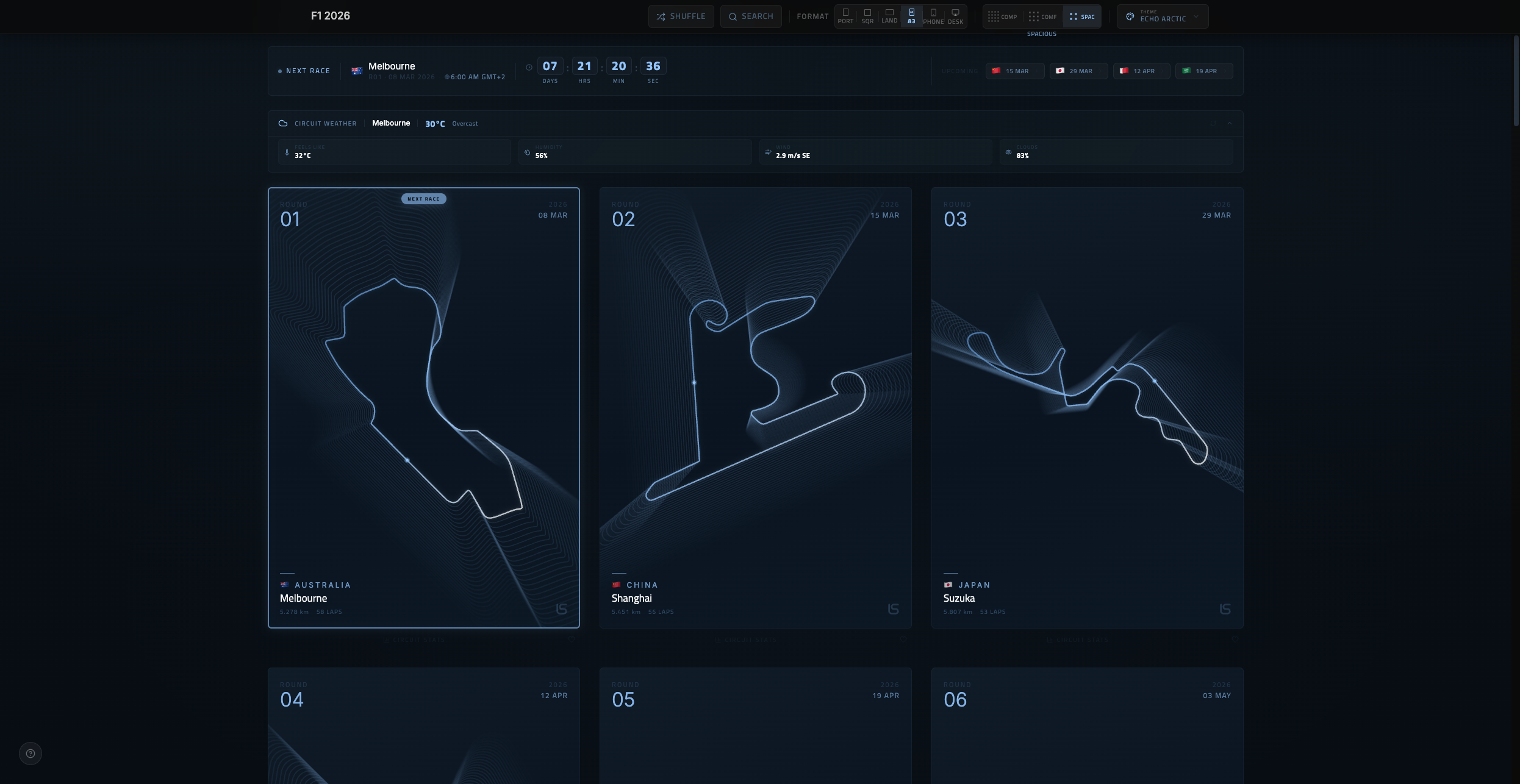Open the Echo Arctic theme dropdown
Image resolution: width=1520 pixels, height=784 pixels.
pyautogui.click(x=1162, y=16)
